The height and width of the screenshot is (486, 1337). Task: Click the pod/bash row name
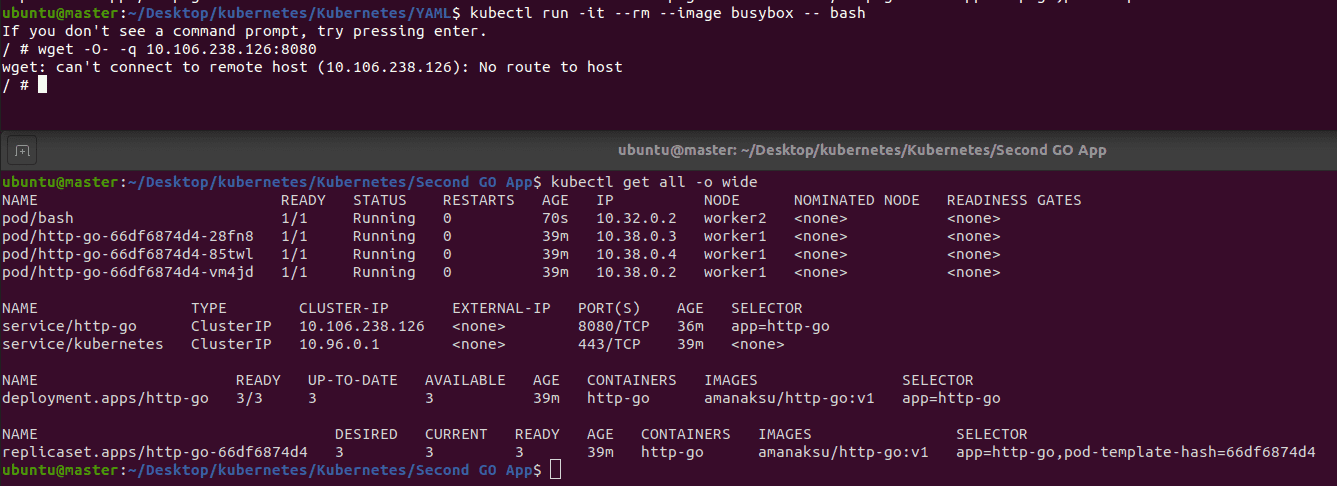[x=38, y=218]
